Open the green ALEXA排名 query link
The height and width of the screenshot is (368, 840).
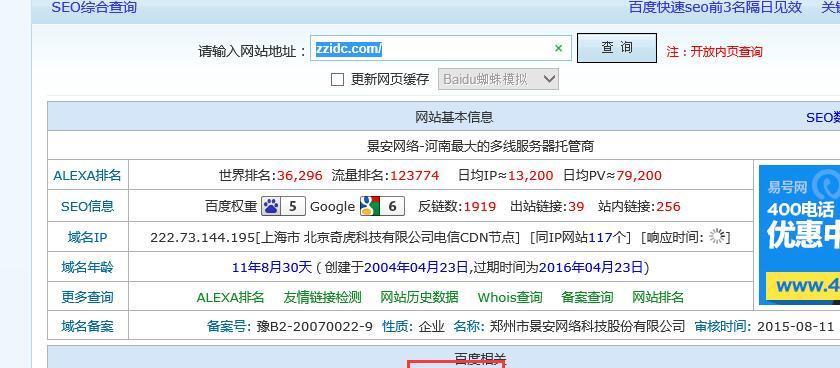coord(230,297)
